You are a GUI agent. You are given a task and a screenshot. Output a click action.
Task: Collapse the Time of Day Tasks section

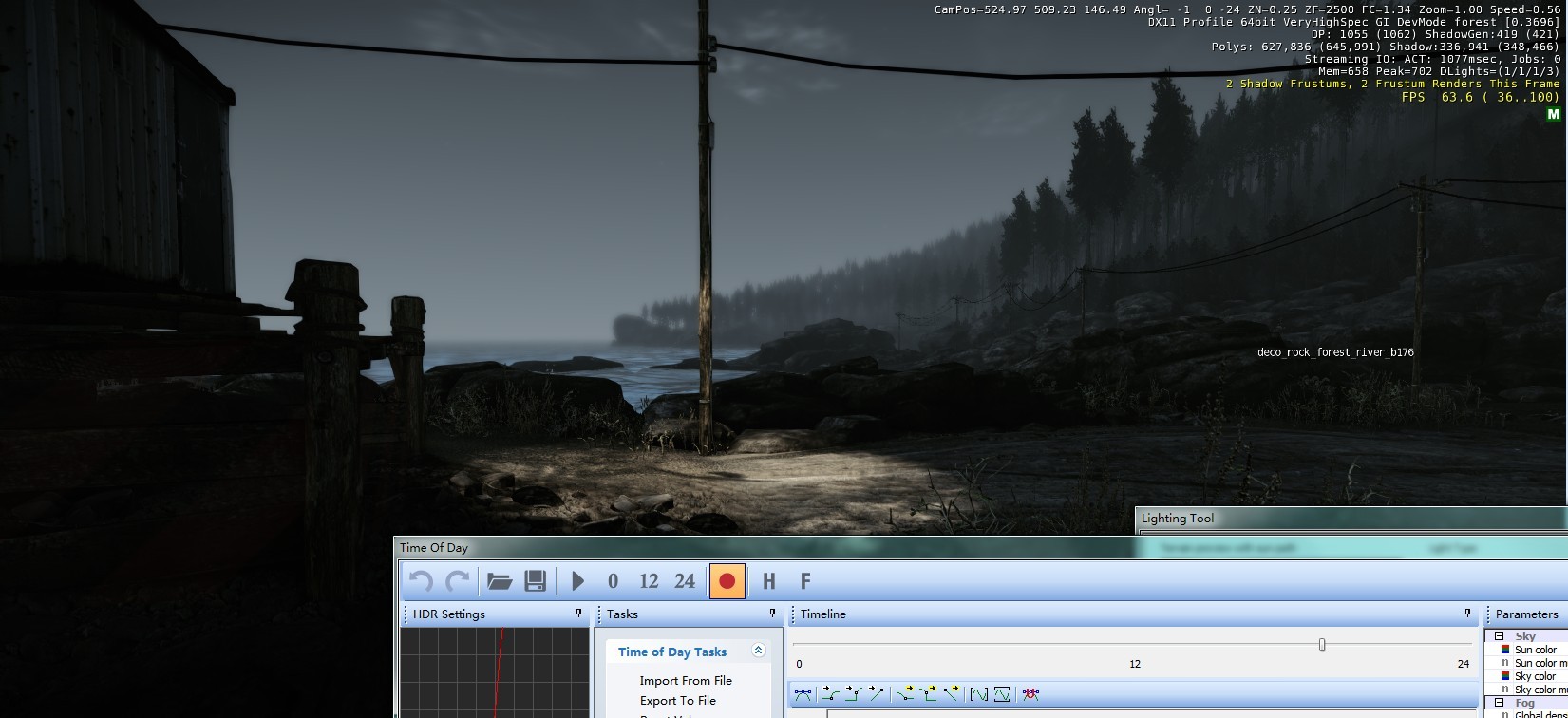point(758,651)
